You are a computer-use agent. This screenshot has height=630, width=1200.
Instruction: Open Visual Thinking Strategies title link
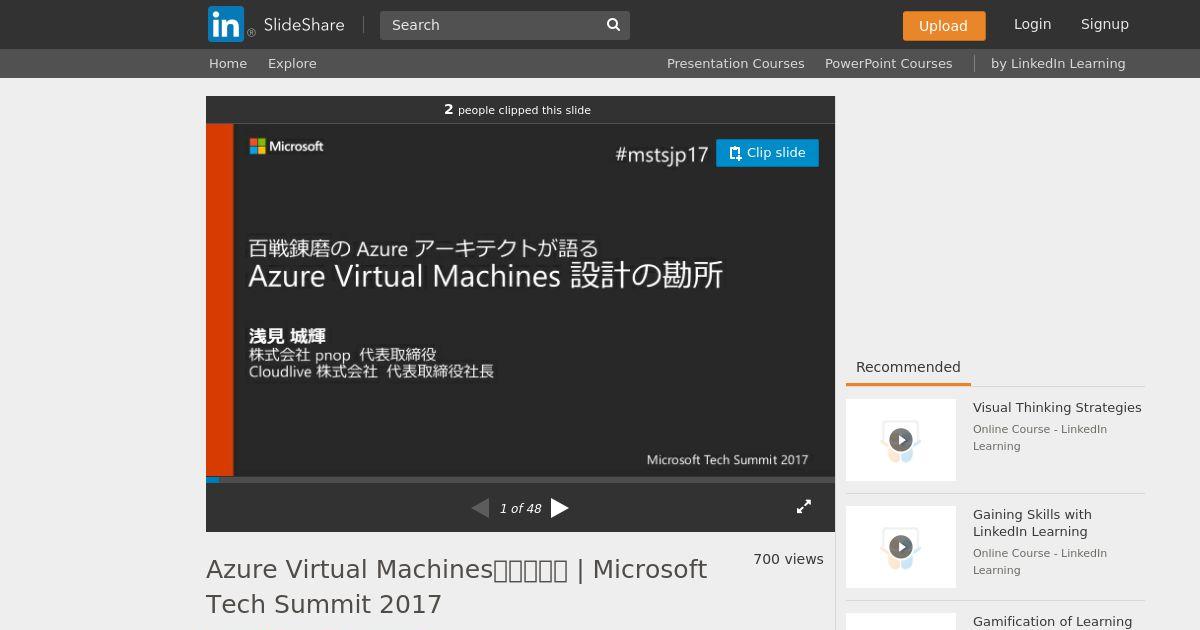(1057, 407)
